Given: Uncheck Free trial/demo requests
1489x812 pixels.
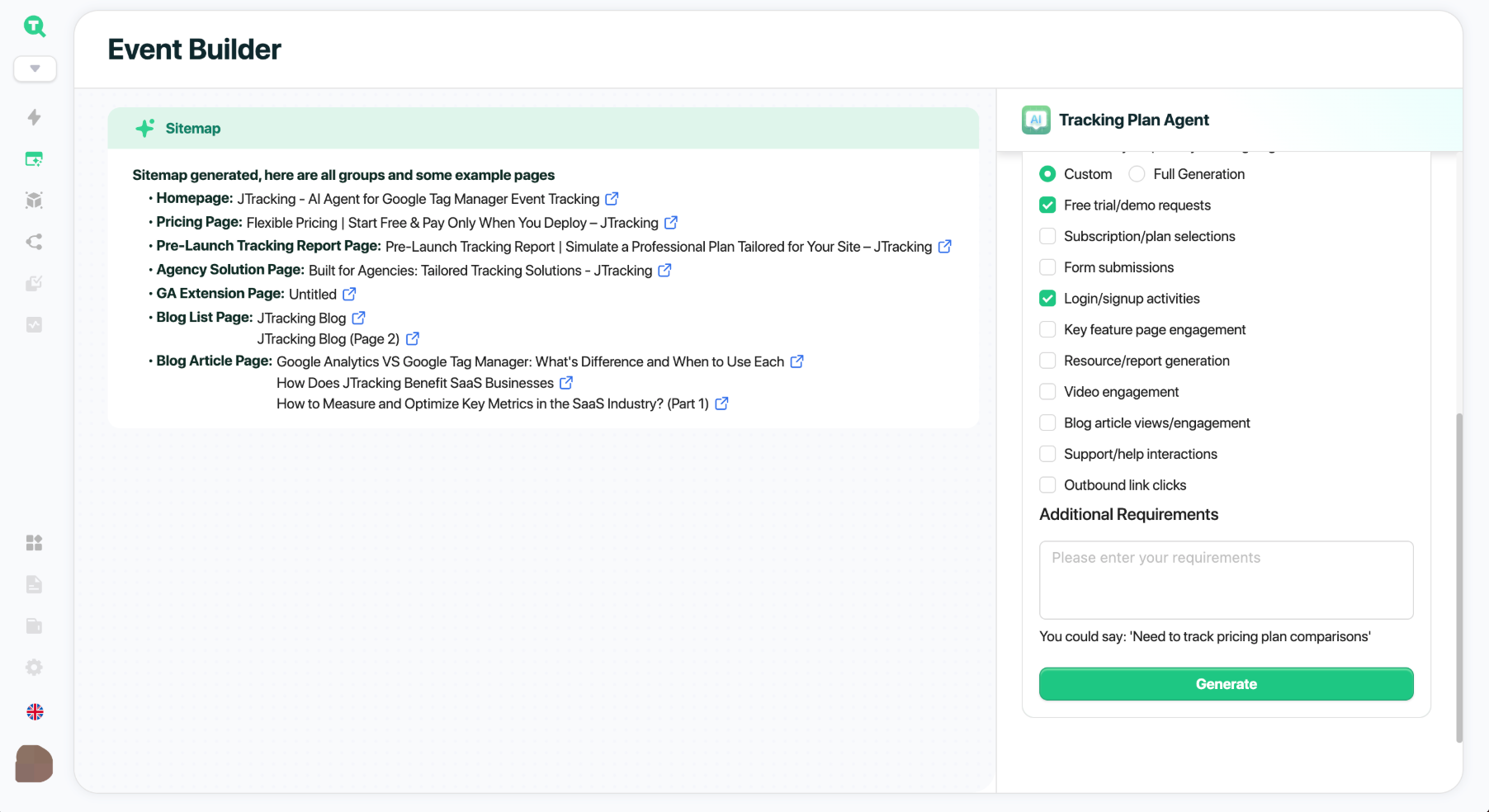Looking at the screenshot, I should [1047, 205].
